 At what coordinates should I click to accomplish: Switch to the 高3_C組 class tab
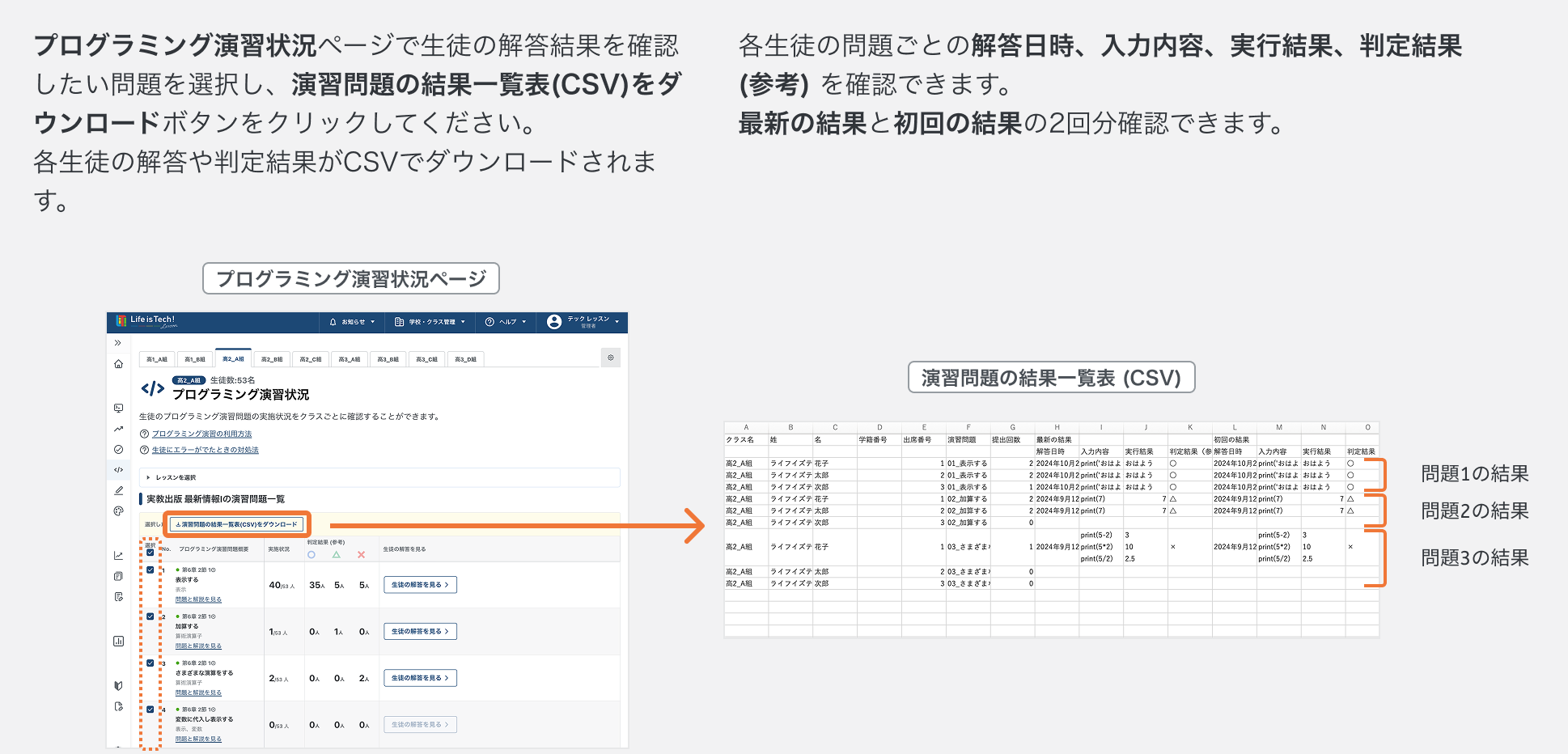tap(427, 359)
